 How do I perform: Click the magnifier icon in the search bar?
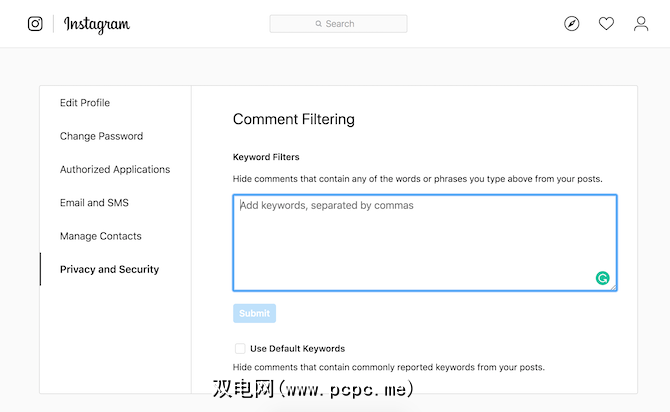[x=319, y=24]
